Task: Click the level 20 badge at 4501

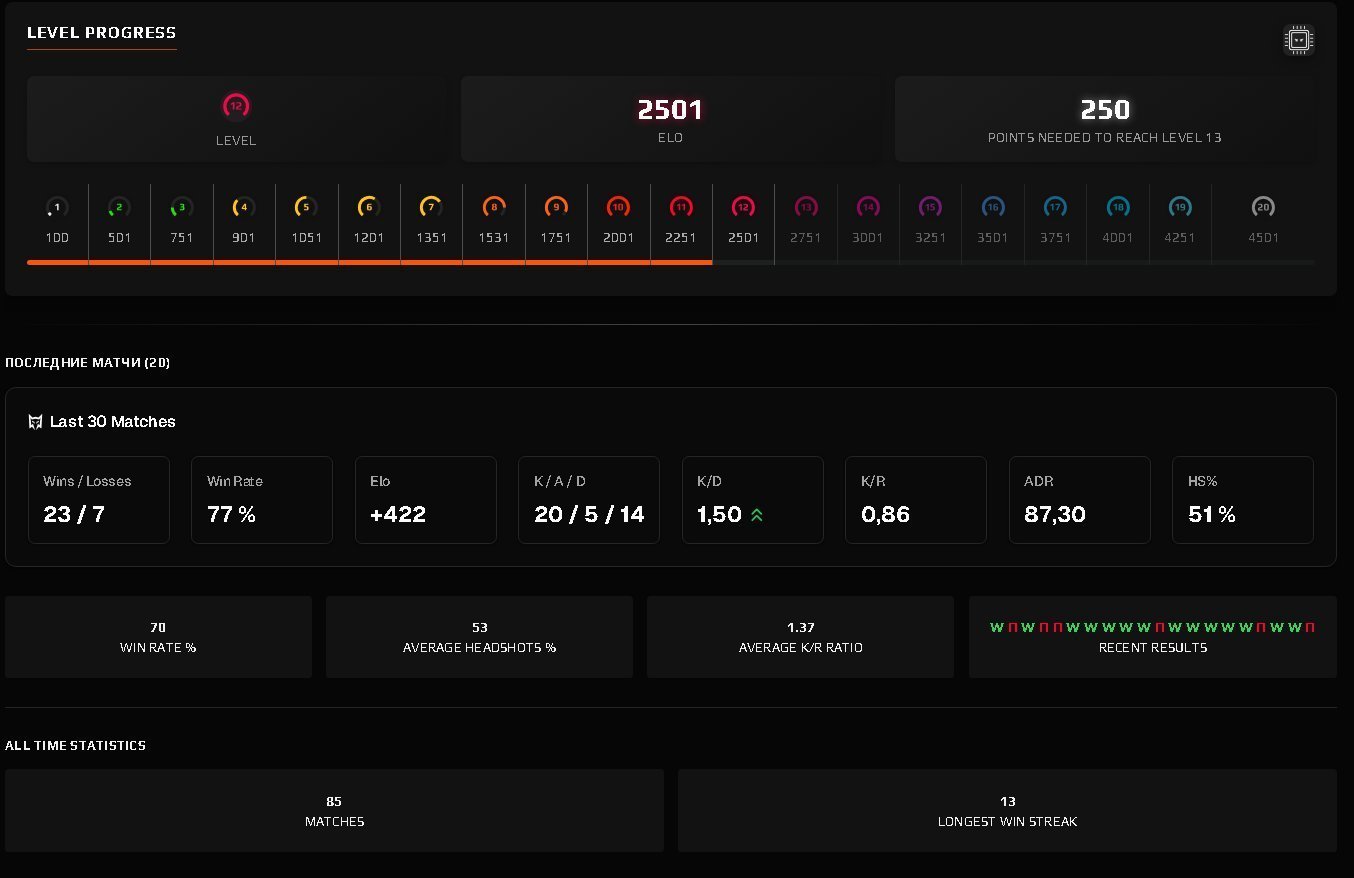Action: click(x=1262, y=207)
